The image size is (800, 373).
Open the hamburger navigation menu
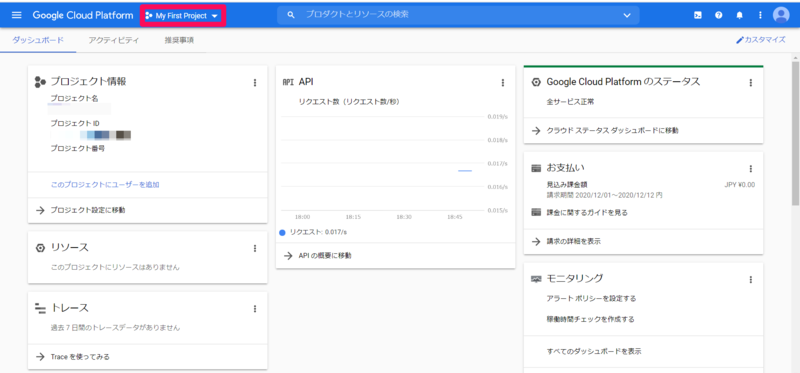16,15
